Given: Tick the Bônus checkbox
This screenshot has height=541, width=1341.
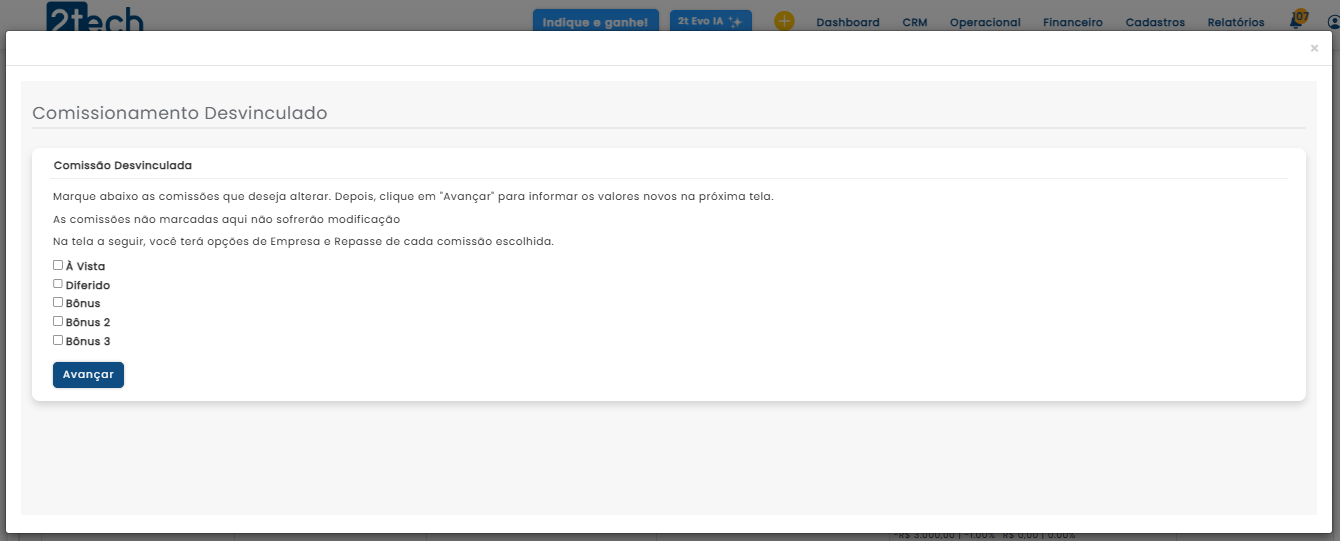Looking at the screenshot, I should (58, 302).
